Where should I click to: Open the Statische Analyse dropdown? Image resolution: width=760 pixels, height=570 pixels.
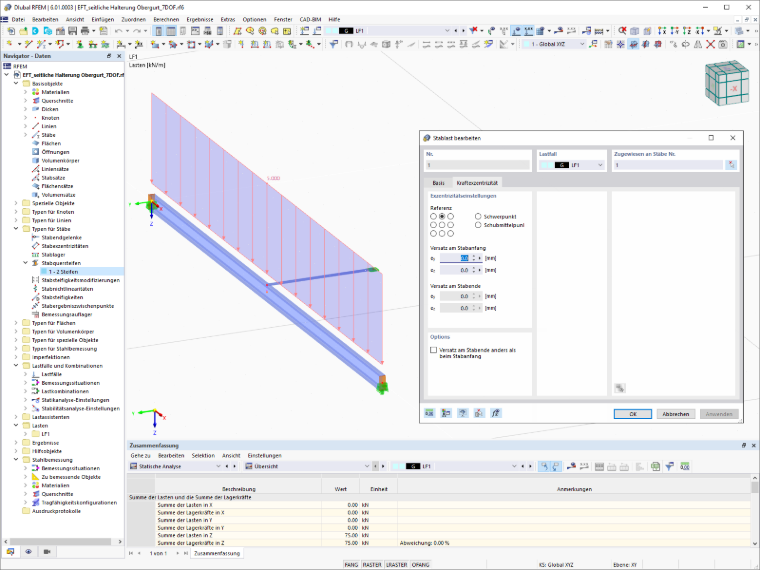click(218, 466)
